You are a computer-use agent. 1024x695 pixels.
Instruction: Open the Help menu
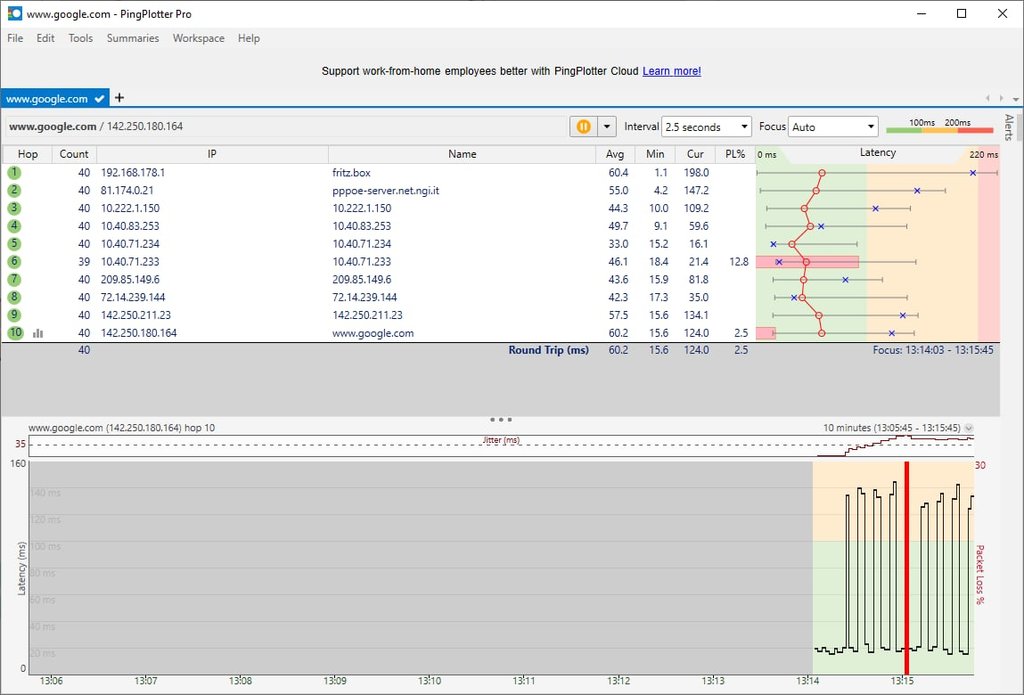click(249, 38)
